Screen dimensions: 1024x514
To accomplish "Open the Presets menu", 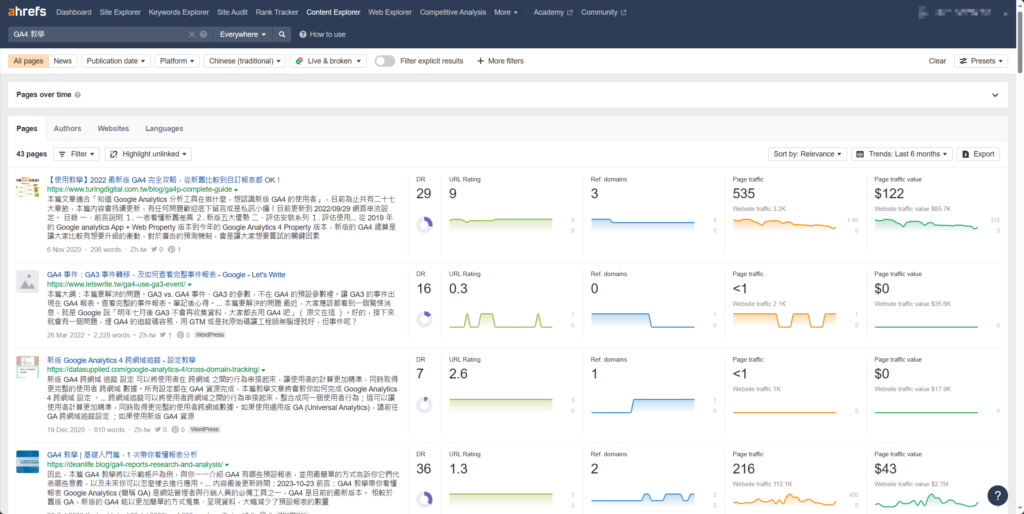I will (x=981, y=61).
